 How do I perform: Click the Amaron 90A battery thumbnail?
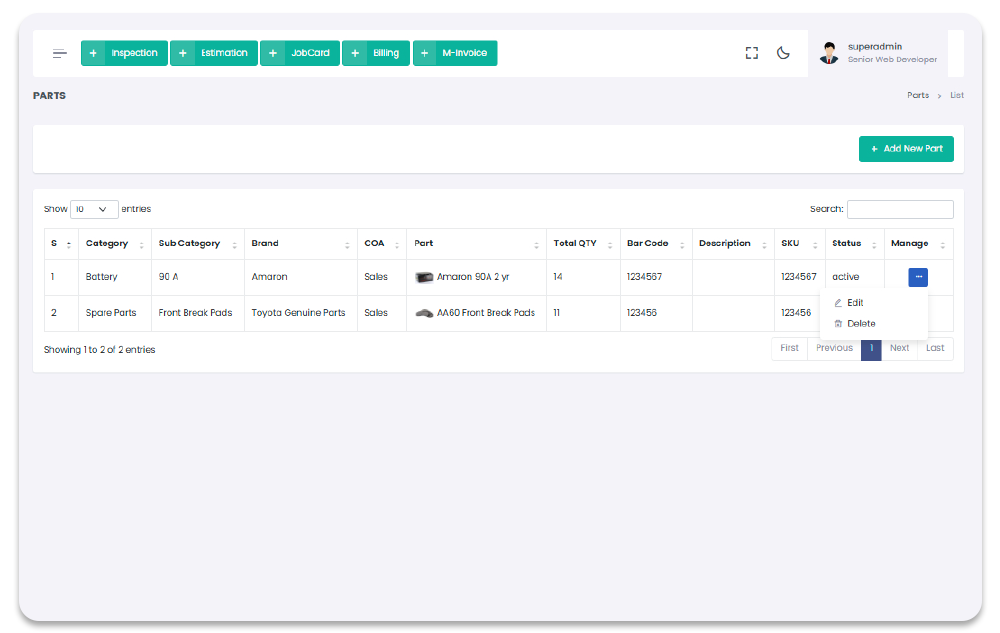(x=424, y=277)
